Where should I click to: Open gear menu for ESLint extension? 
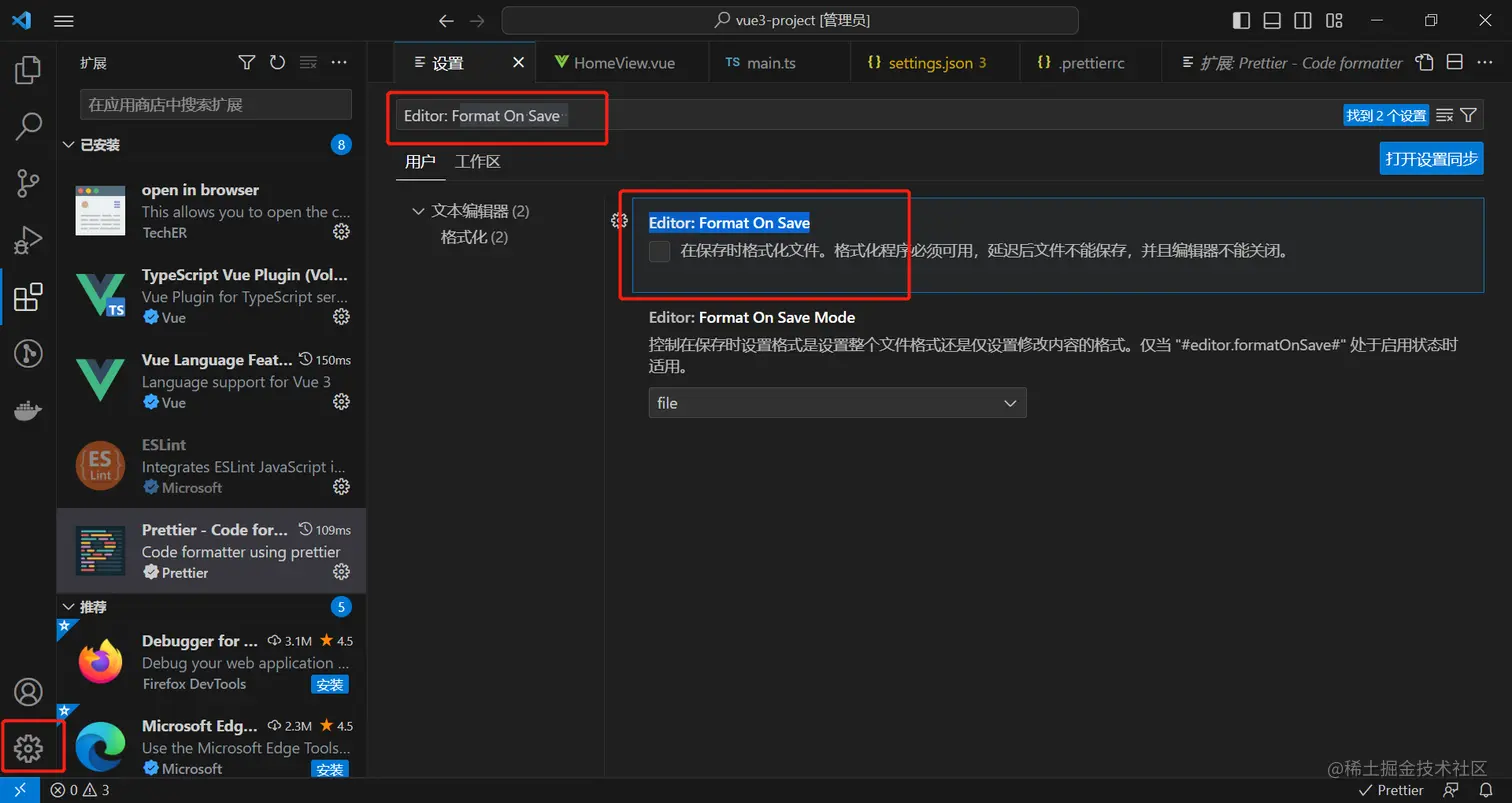[x=341, y=487]
